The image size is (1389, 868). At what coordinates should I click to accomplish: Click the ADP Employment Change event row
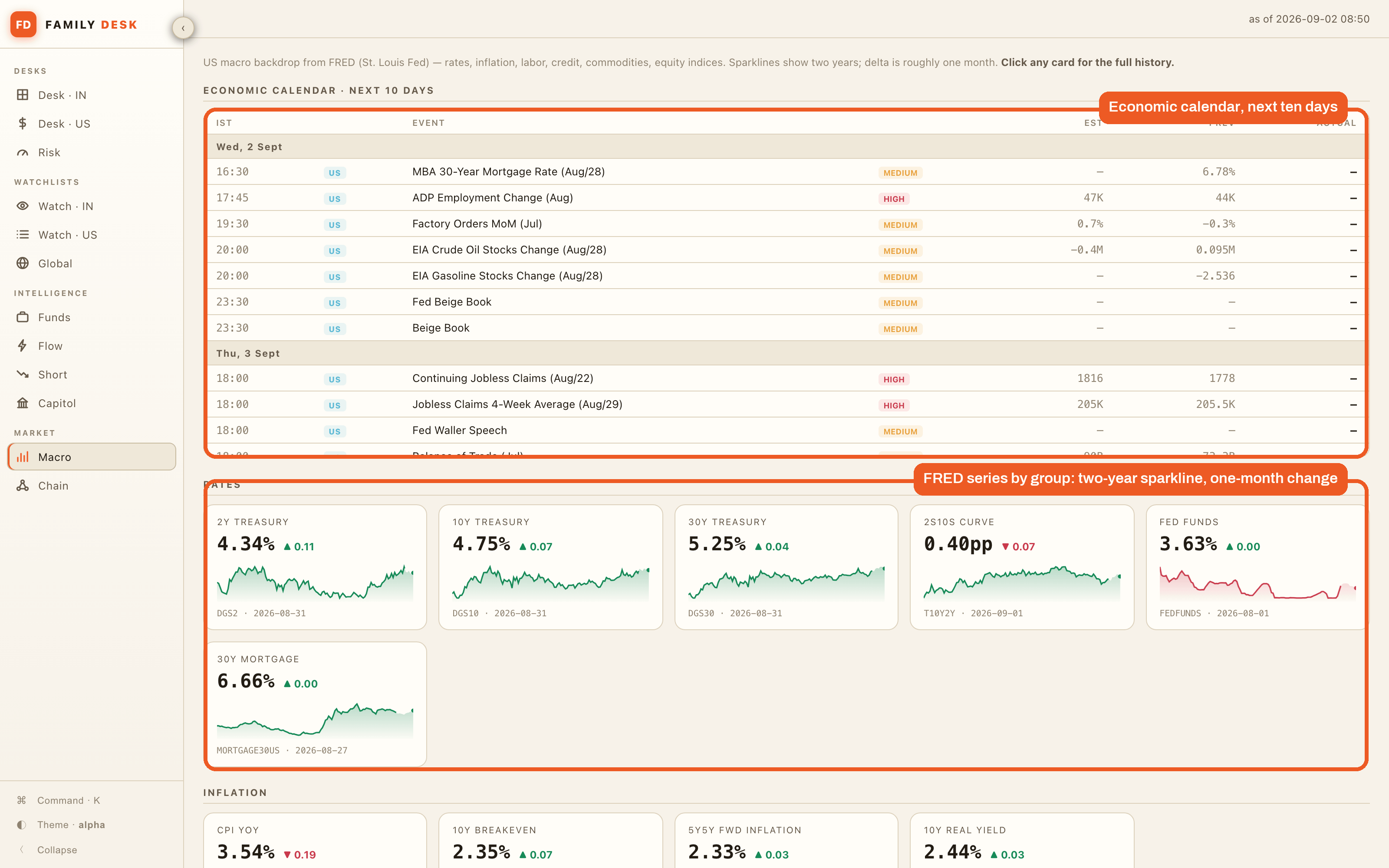tap(786, 197)
